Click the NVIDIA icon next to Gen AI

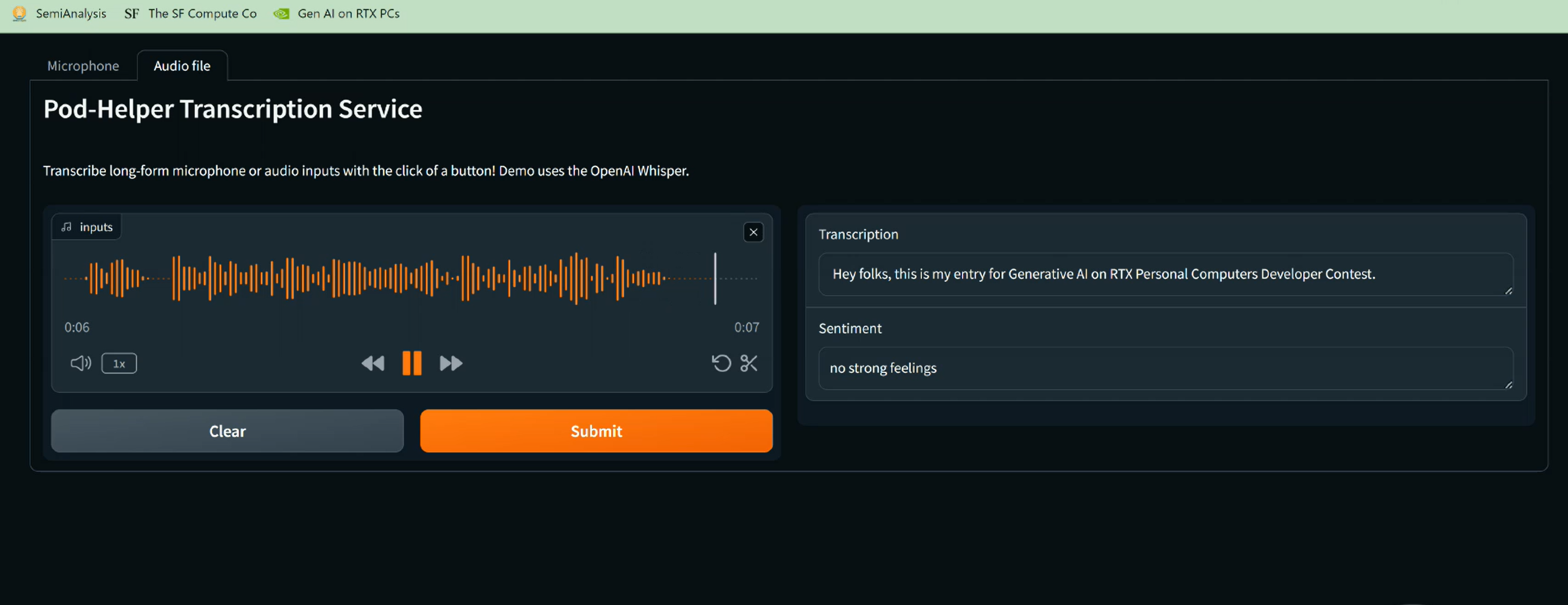click(x=280, y=13)
